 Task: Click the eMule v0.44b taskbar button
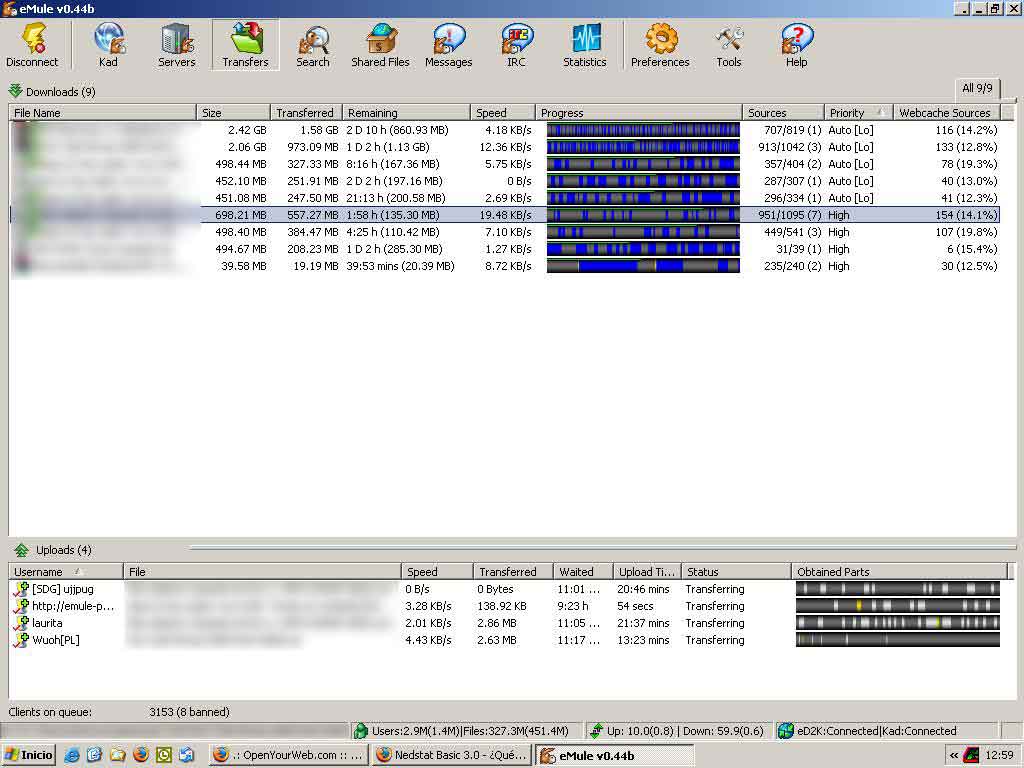click(615, 755)
